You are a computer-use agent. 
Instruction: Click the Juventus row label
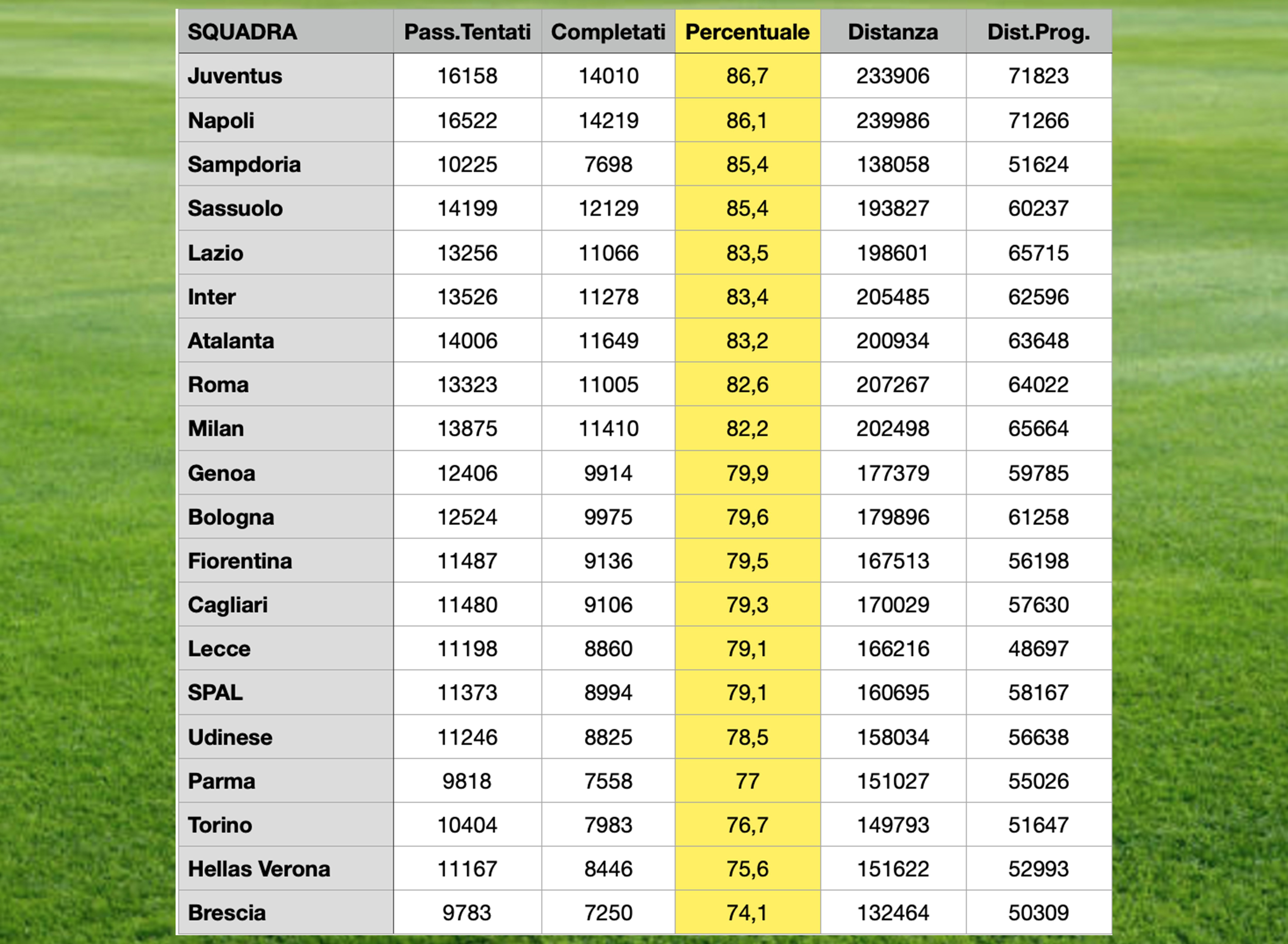point(286,76)
